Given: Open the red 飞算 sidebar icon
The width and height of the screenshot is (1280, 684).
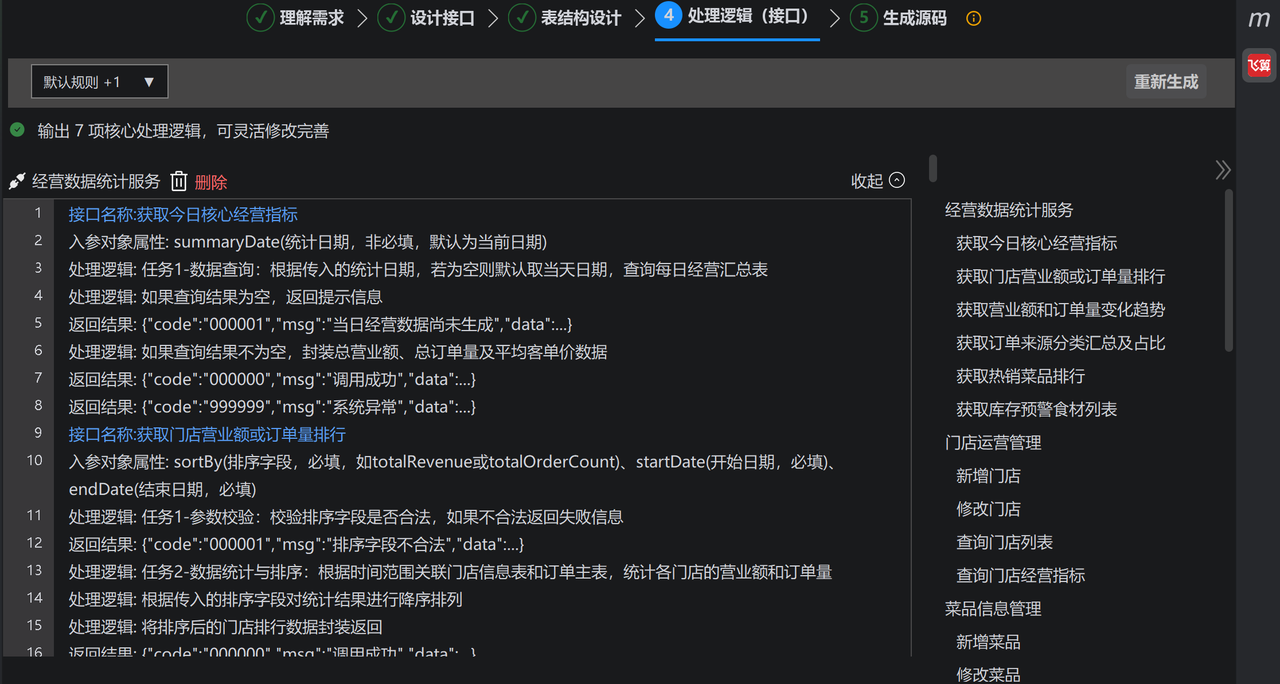Looking at the screenshot, I should (x=1259, y=65).
